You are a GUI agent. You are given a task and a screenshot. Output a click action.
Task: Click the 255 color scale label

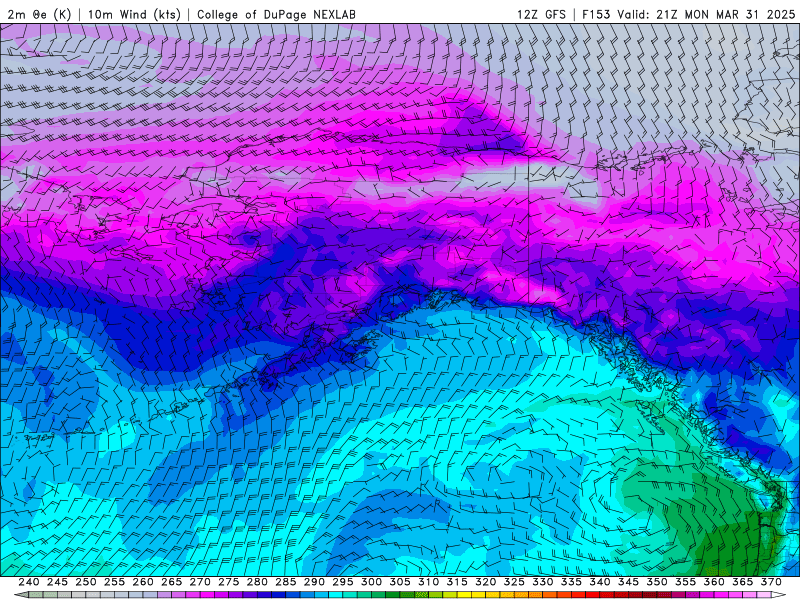pos(114,582)
